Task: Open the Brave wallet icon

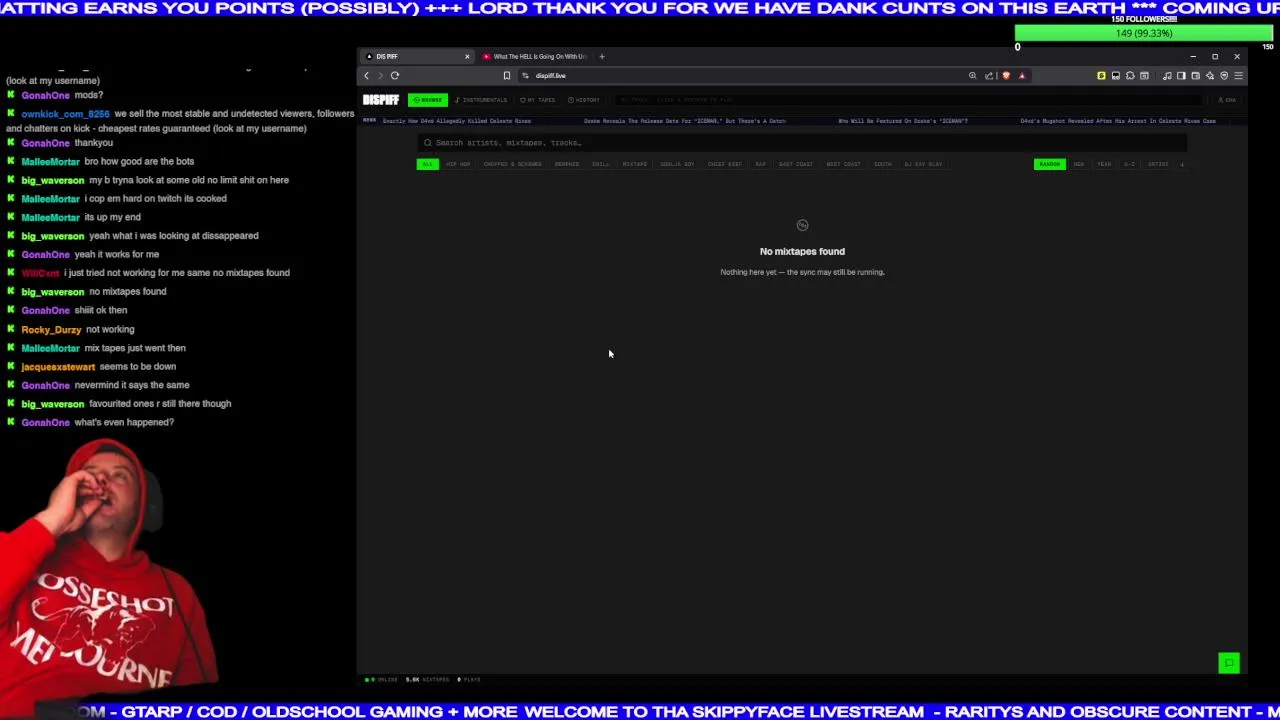Action: coord(1195,76)
